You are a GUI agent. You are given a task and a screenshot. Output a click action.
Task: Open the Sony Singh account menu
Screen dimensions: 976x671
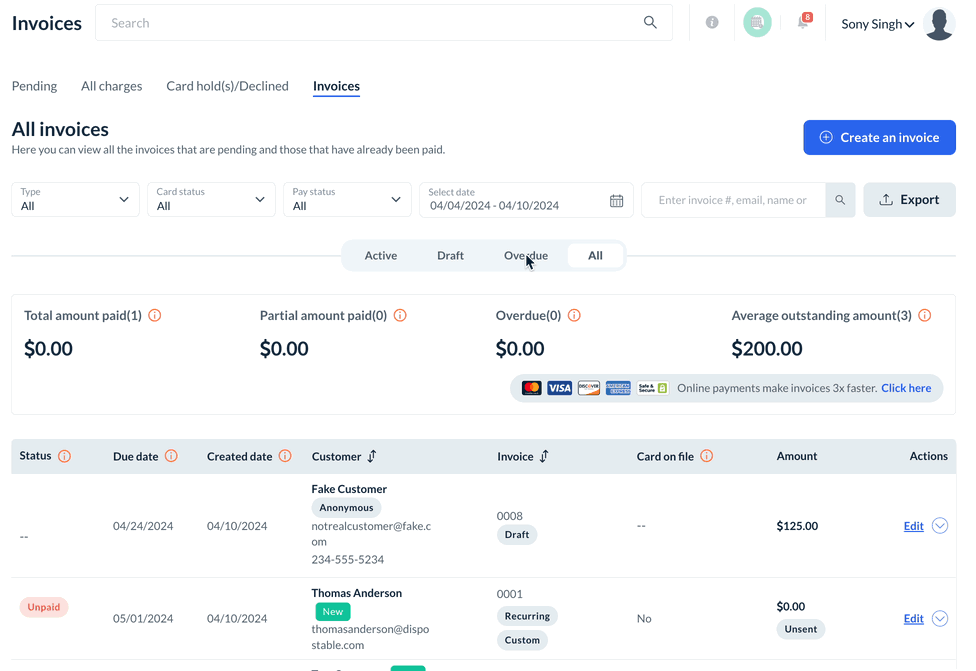click(878, 24)
